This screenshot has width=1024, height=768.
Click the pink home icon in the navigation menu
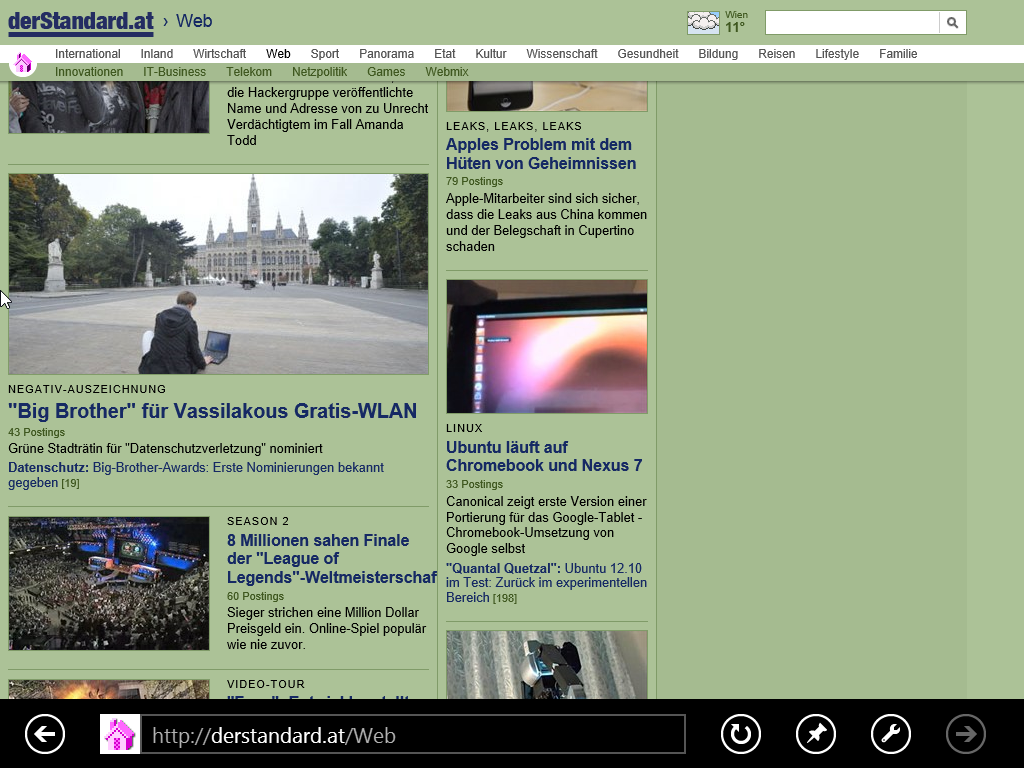pos(23,63)
